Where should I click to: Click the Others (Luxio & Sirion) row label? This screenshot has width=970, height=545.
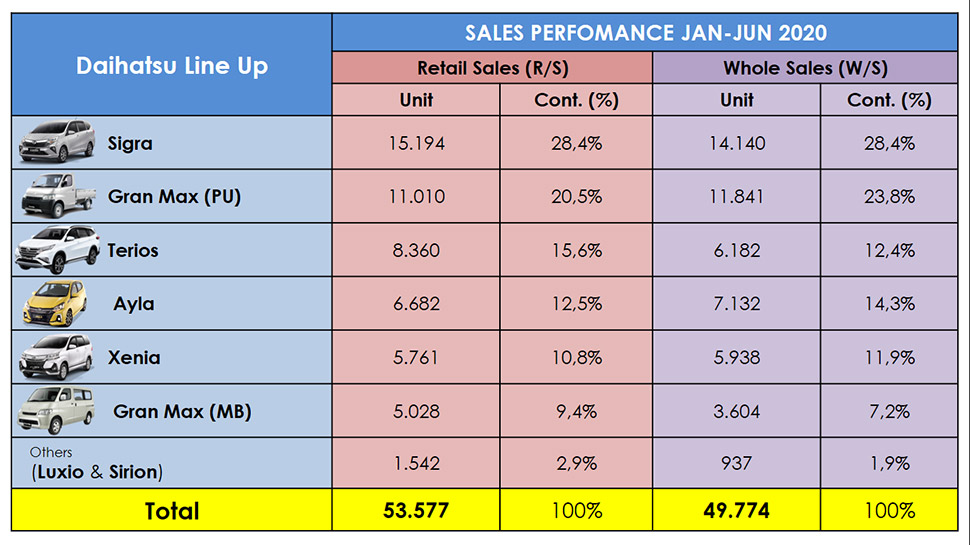96,463
